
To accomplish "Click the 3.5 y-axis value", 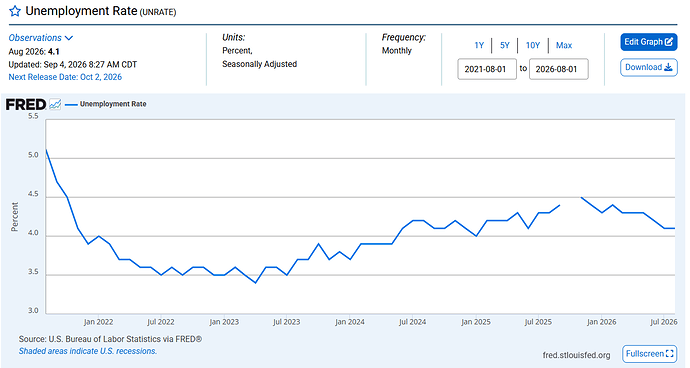I will pos(33,272).
